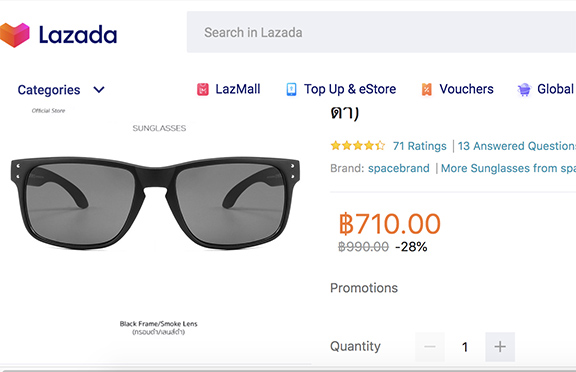
Task: Increase quantity with the plus button
Action: [x=500, y=347]
